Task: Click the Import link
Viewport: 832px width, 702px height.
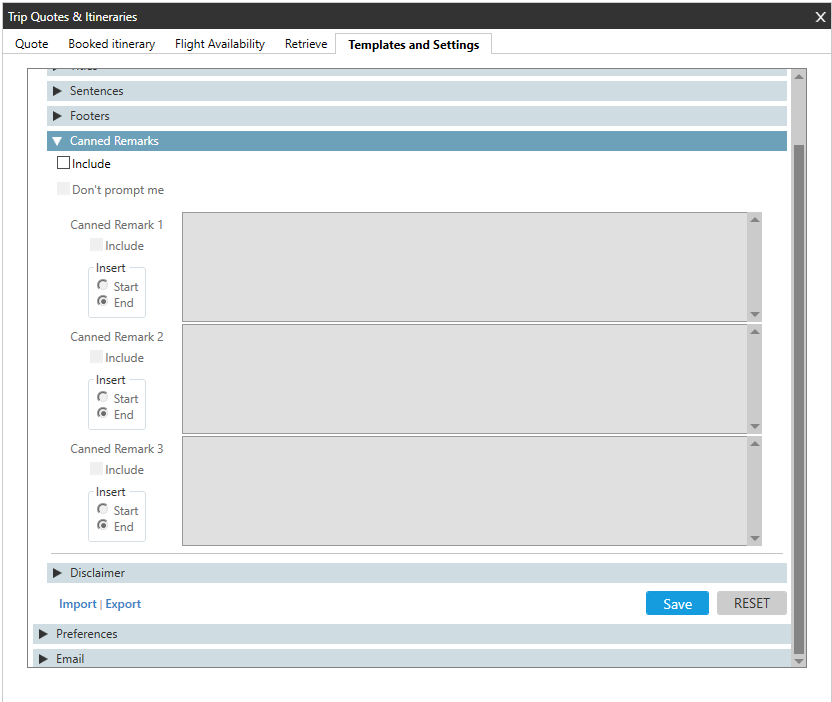Action: 78,604
